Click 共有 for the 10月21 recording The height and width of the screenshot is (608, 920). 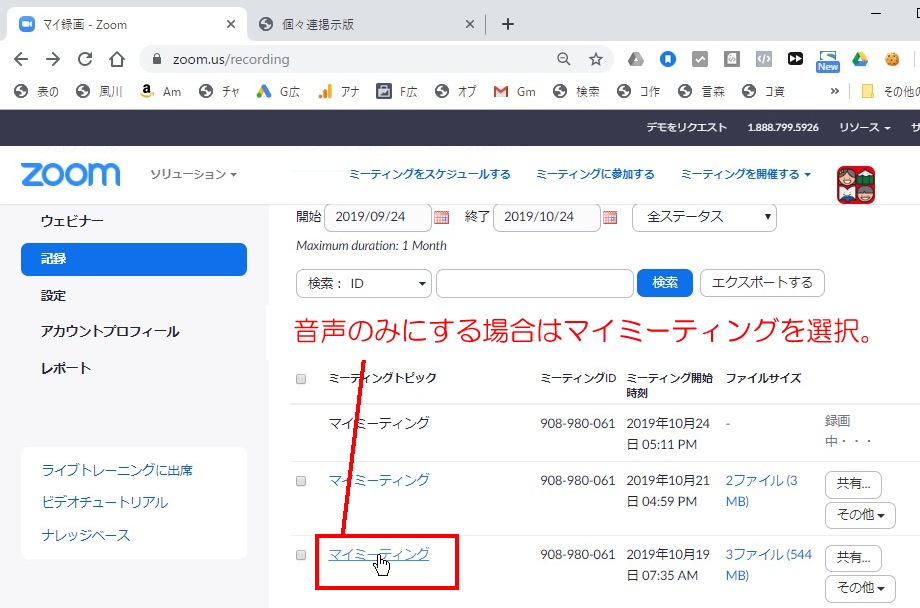pyautogui.click(x=853, y=484)
